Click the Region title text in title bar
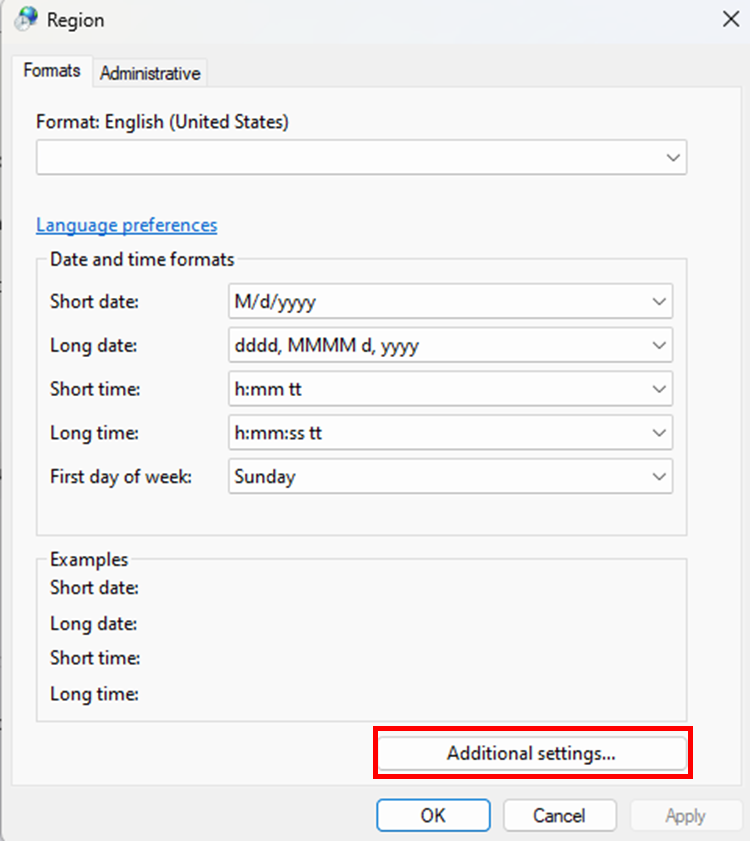This screenshot has height=841, width=750. tap(75, 20)
